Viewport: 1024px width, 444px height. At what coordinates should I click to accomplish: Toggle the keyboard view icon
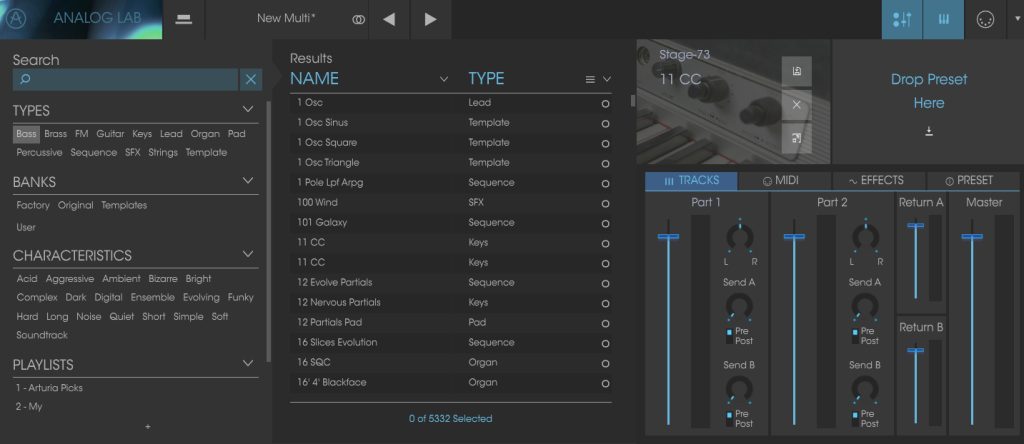pyautogui.click(x=944, y=20)
